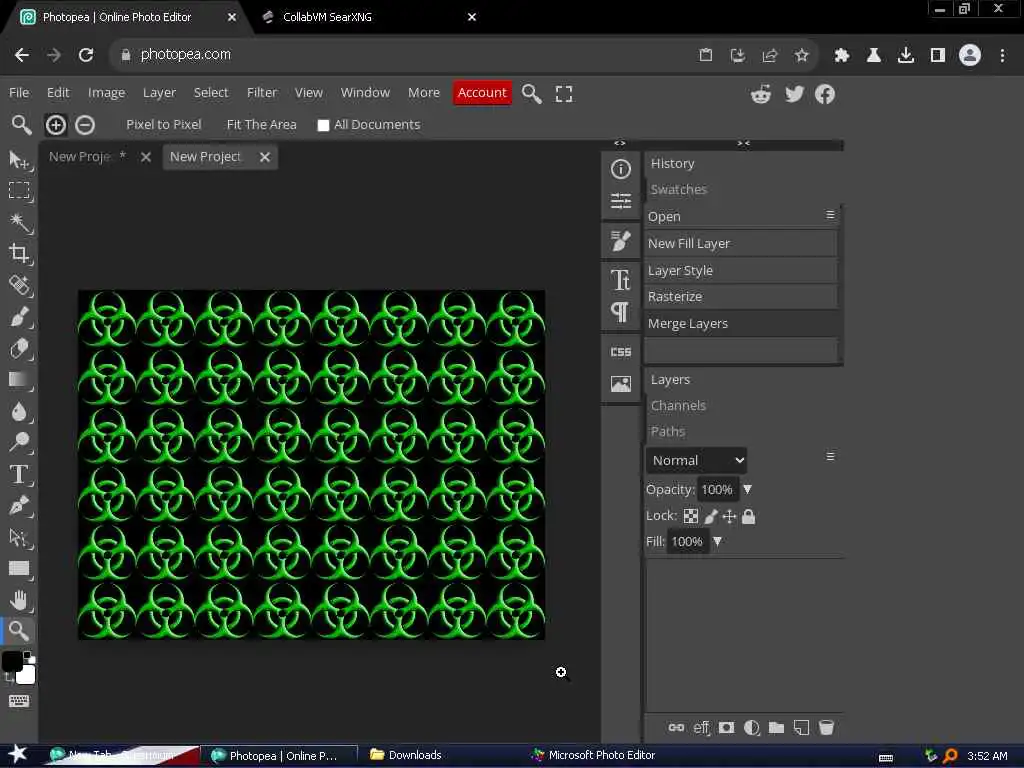Select Merge Layers history step
The width and height of the screenshot is (1024, 768).
click(741, 324)
